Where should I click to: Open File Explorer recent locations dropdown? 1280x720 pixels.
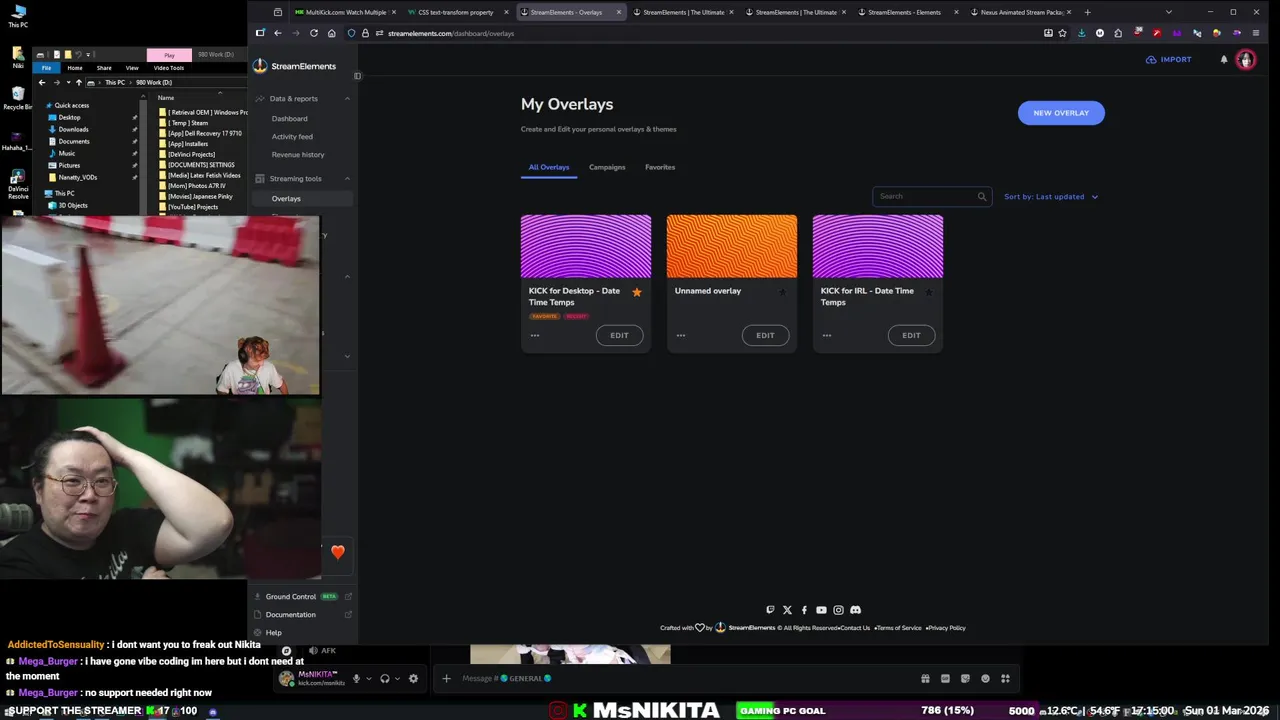tap(68, 82)
